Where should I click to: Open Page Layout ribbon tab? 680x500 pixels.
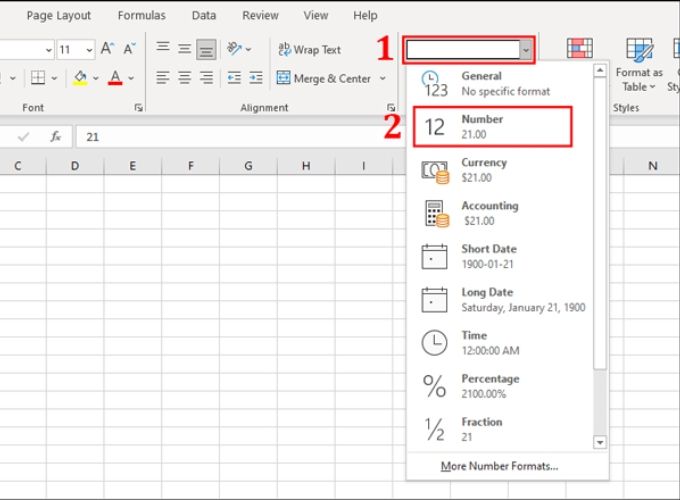click(59, 16)
